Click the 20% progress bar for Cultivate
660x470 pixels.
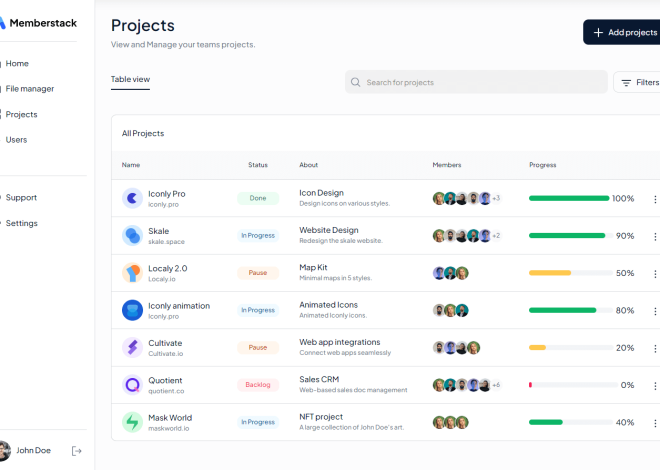571,348
